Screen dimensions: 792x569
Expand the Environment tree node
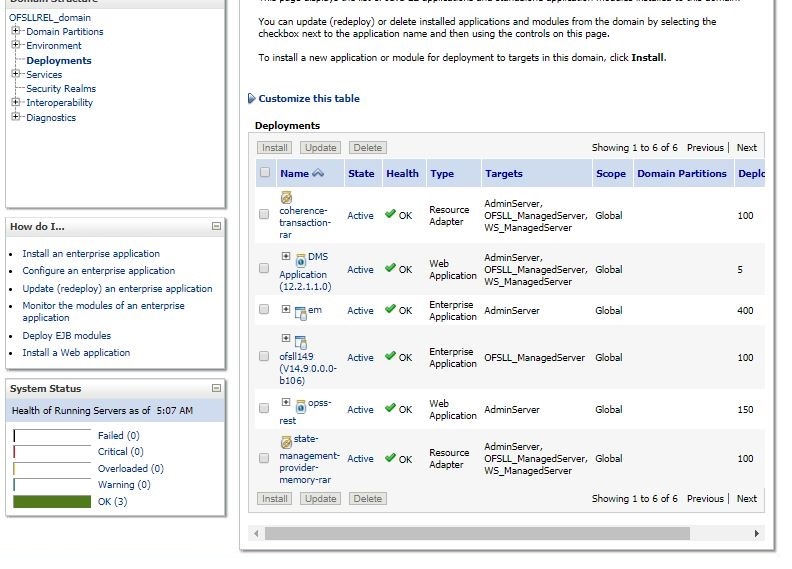pos(16,45)
